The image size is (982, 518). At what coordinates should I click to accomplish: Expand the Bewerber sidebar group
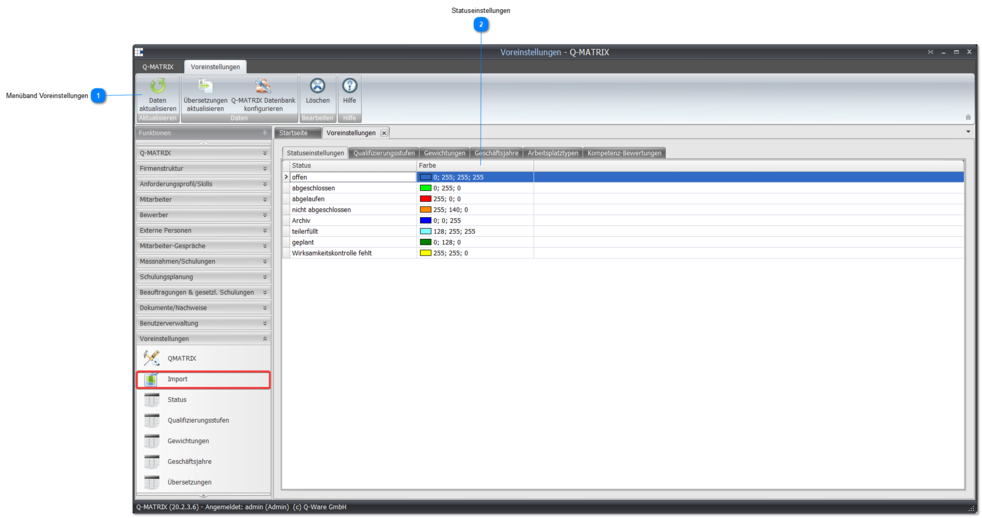pos(204,215)
